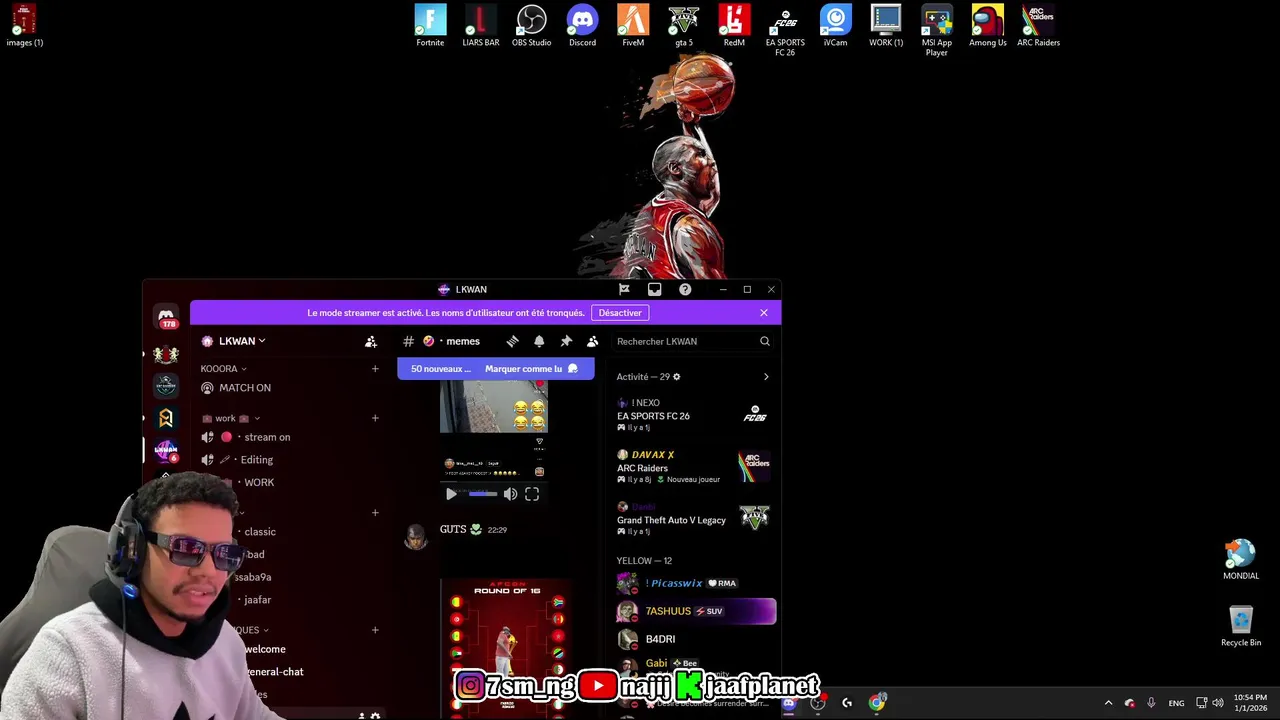This screenshot has width=1280, height=720.
Task: Select the LKWAN server icon in sidebar
Action: pos(166,451)
